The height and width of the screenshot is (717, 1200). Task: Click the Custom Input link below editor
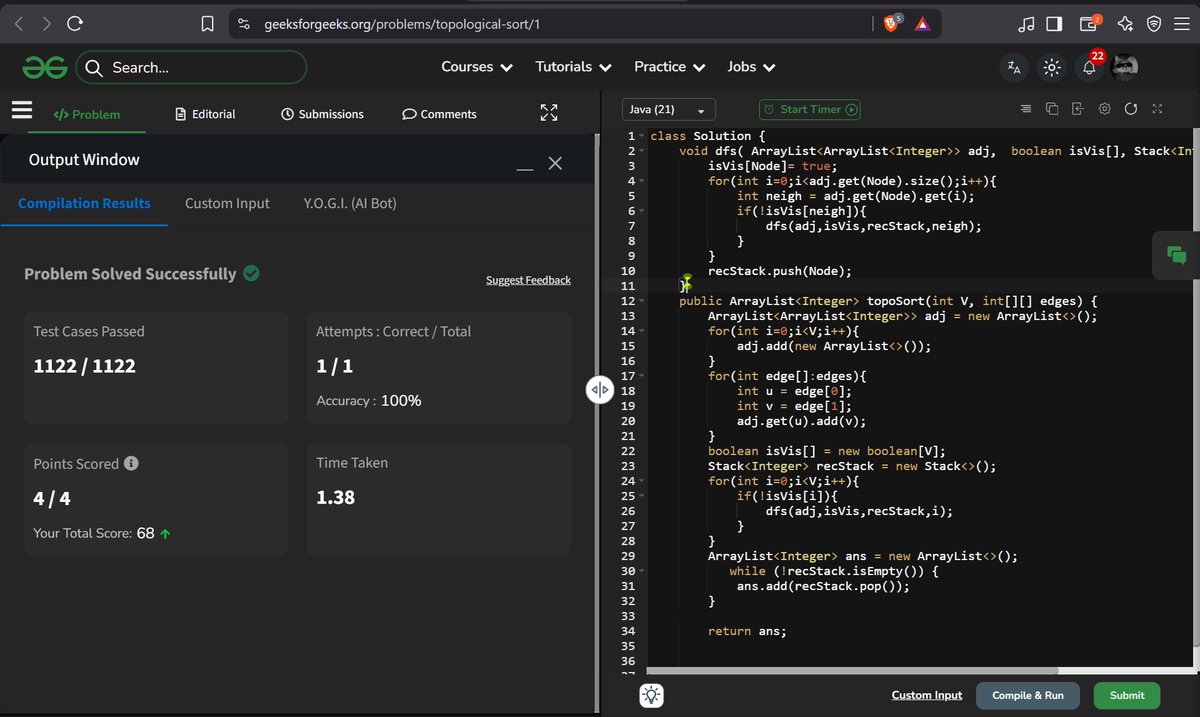(927, 695)
